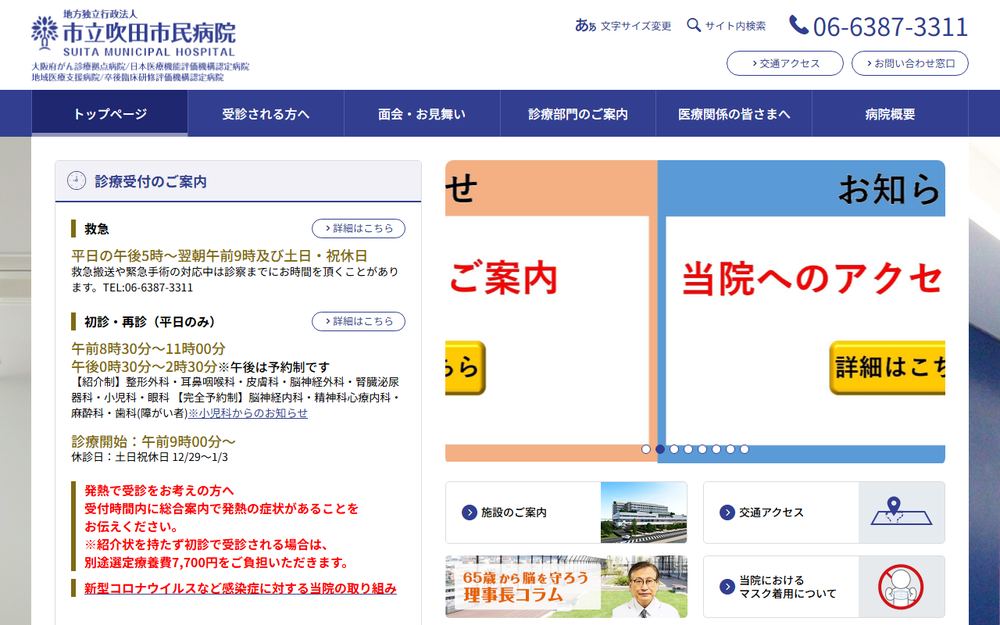The height and width of the screenshot is (625, 1000).
Task: Select the seventh carousel dot
Action: [730, 449]
